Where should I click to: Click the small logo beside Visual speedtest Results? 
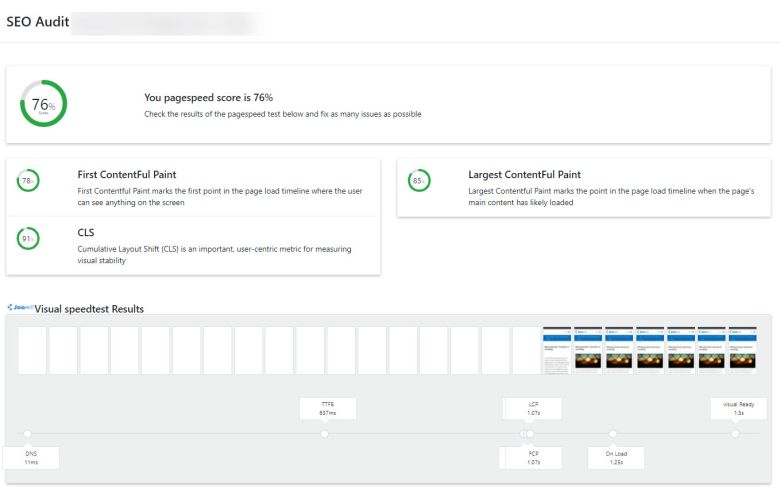(x=20, y=307)
